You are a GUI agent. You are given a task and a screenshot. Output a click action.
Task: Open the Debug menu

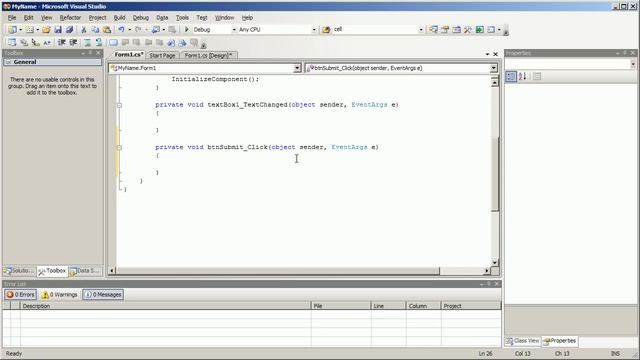pyautogui.click(x=140, y=18)
